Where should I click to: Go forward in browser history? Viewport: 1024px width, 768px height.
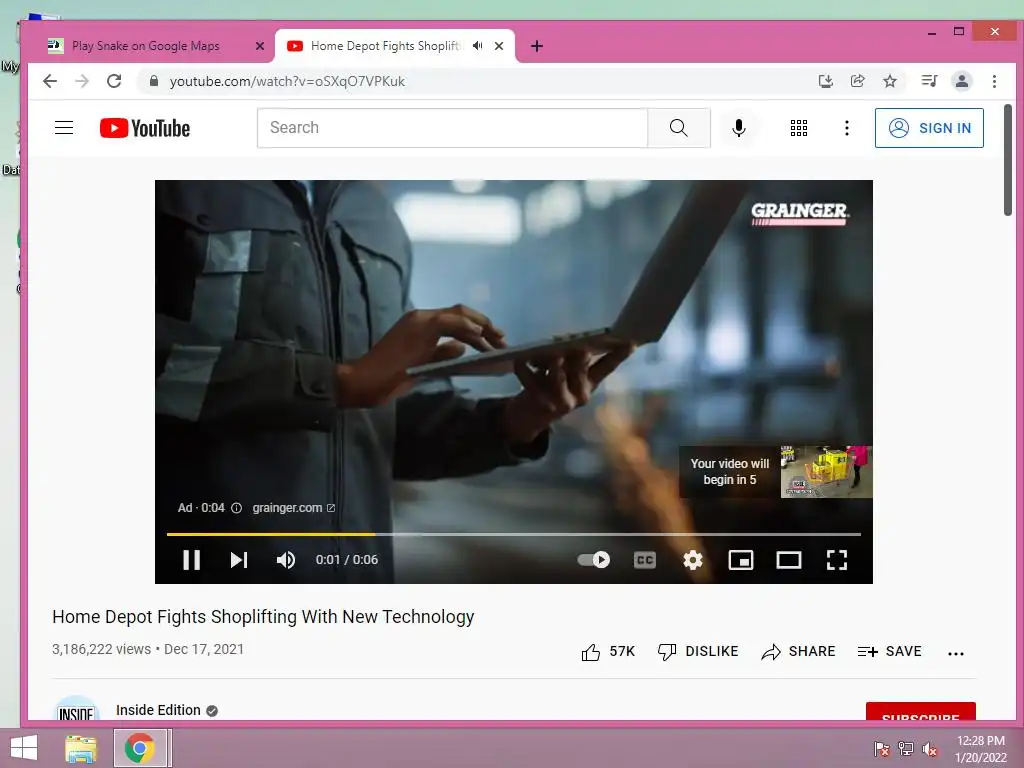coord(82,81)
